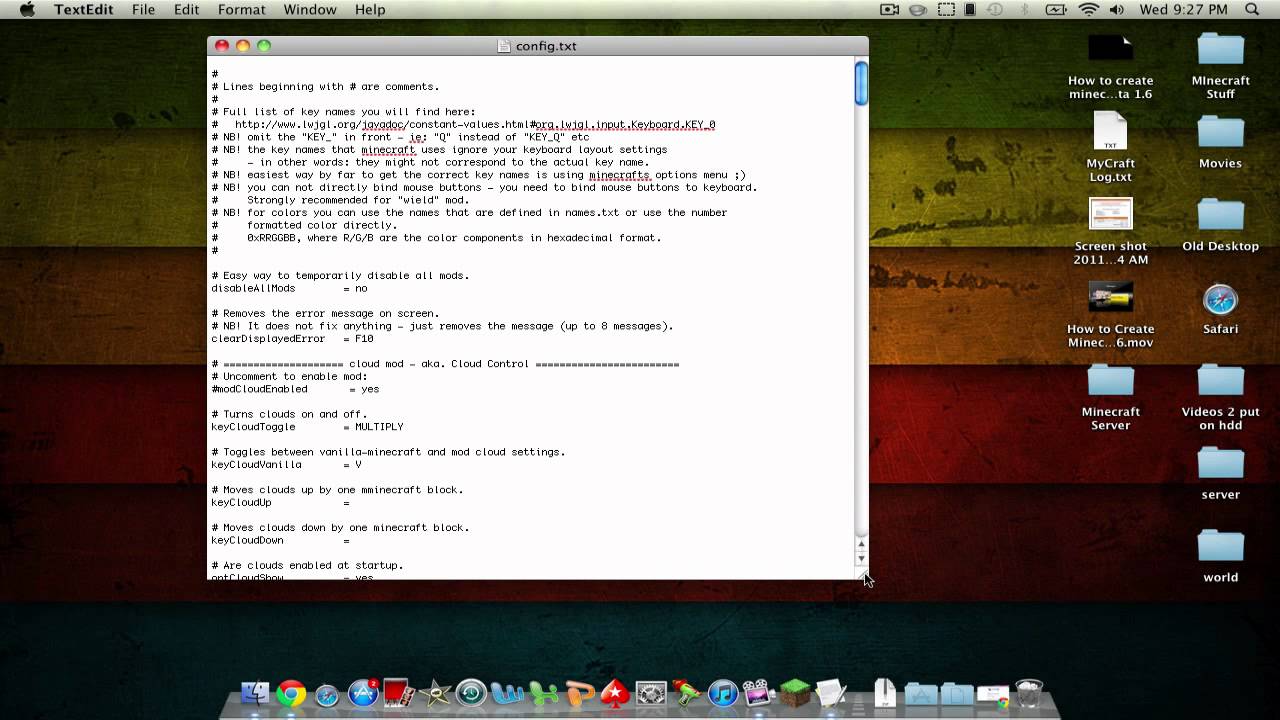Open the Window menu
The width and height of the screenshot is (1280, 720).
click(x=310, y=9)
